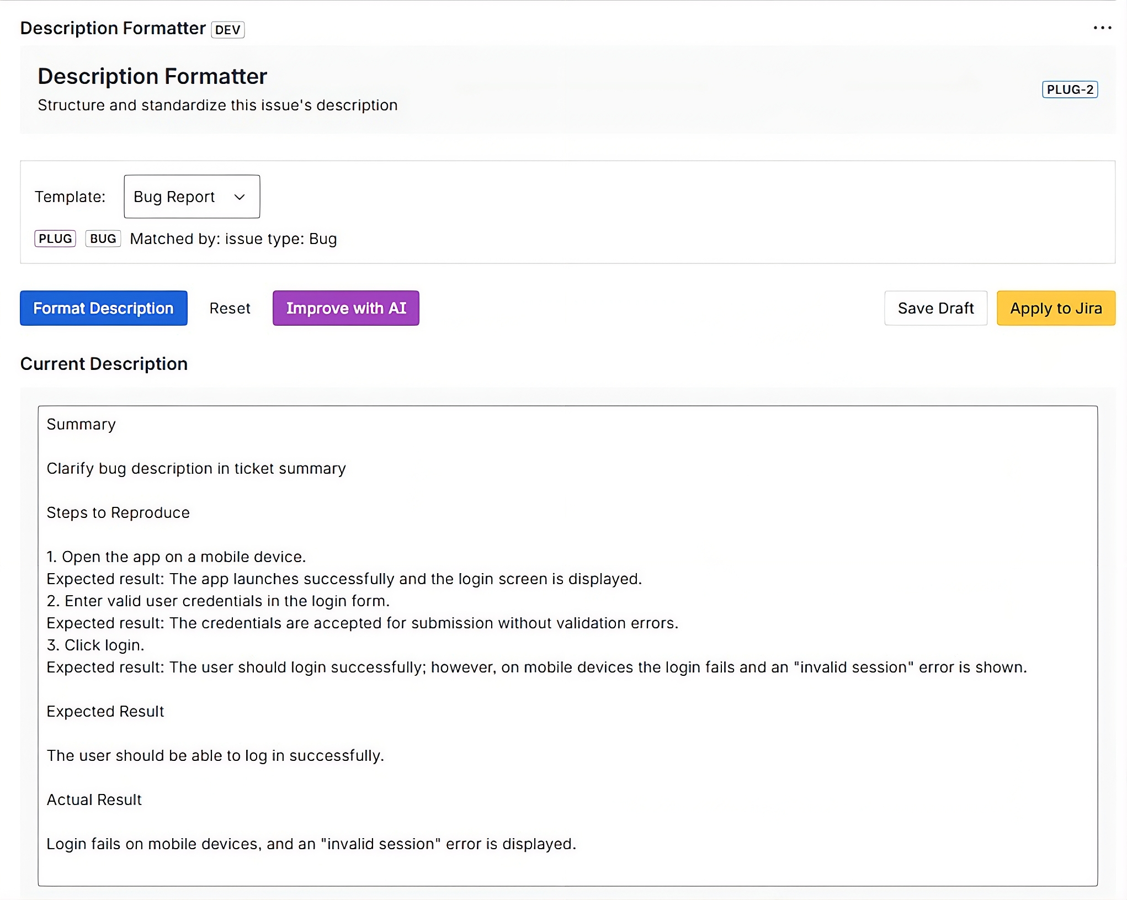Click the PLUG project tag
This screenshot has width=1127, height=900.
coord(55,238)
